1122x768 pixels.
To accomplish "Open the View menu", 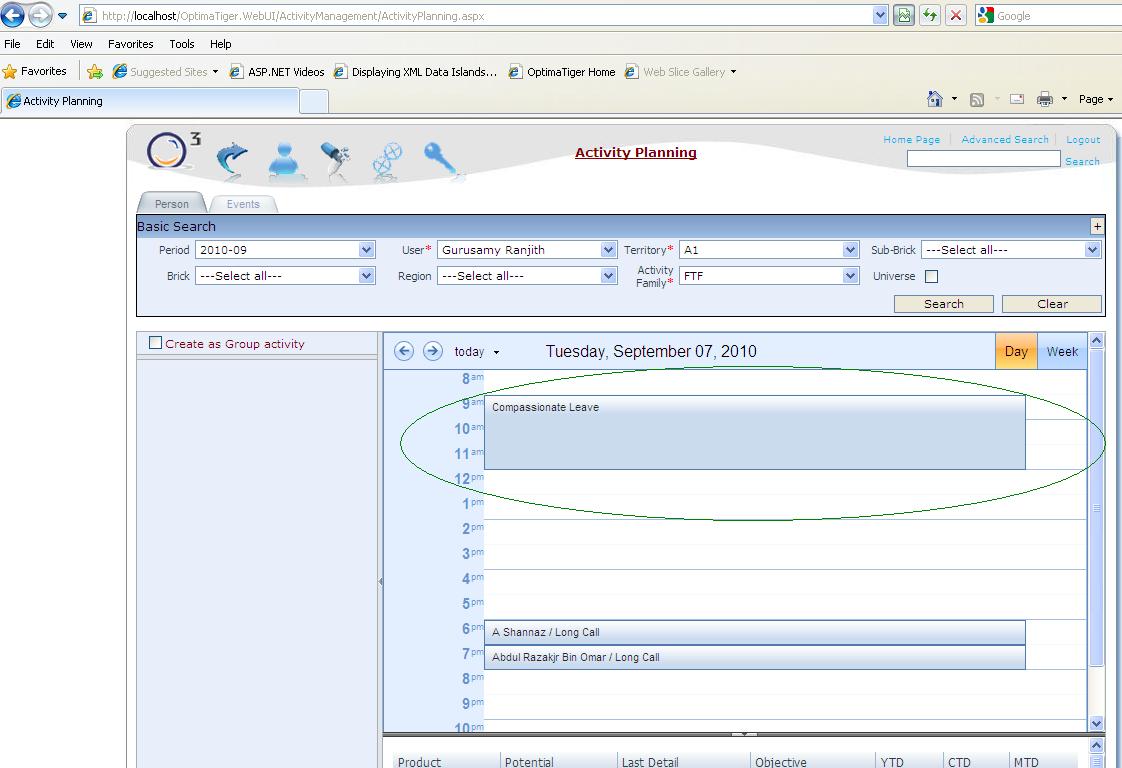I will pyautogui.click(x=81, y=44).
